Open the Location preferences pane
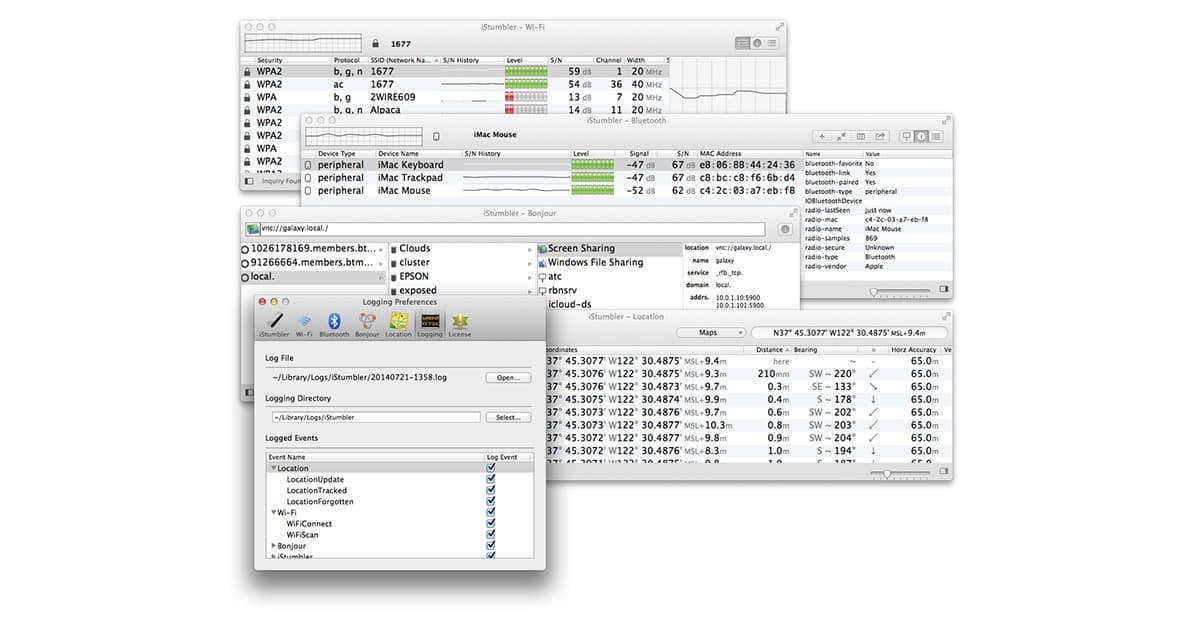 398,324
